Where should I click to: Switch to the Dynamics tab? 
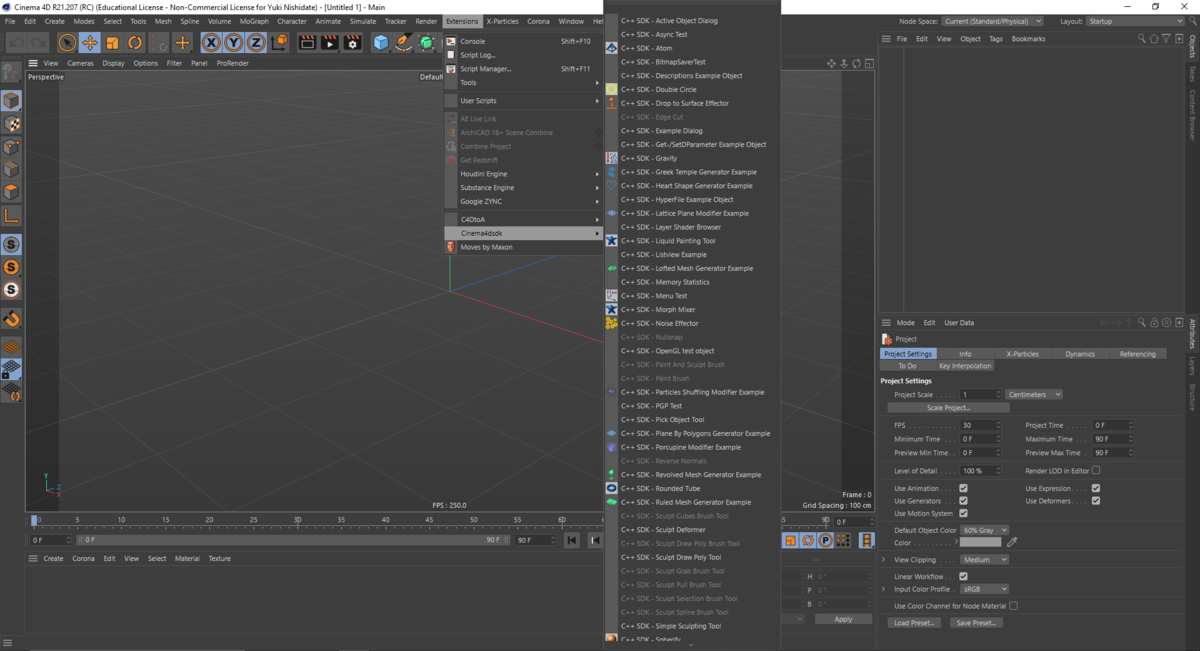tap(1080, 354)
